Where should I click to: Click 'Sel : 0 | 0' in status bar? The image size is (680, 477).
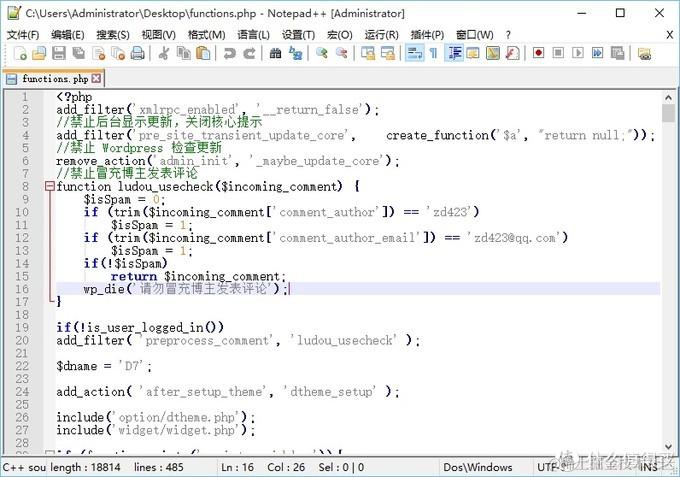tap(341, 467)
